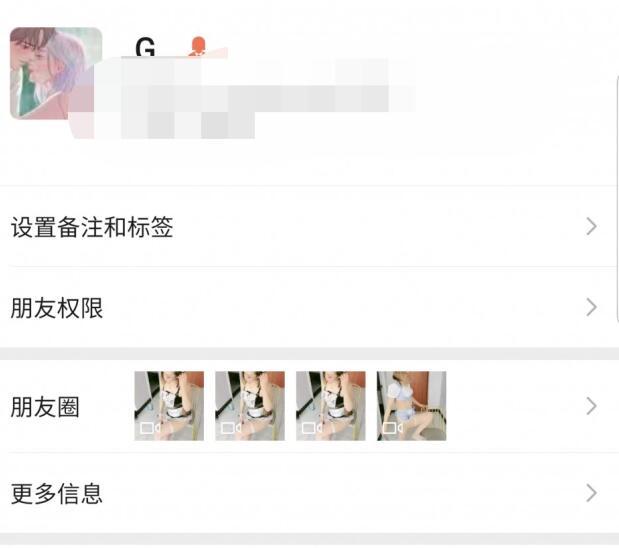Tap the chevron on 更多信息 row
Image resolution: width=619 pixels, height=549 pixels.
tap(591, 493)
